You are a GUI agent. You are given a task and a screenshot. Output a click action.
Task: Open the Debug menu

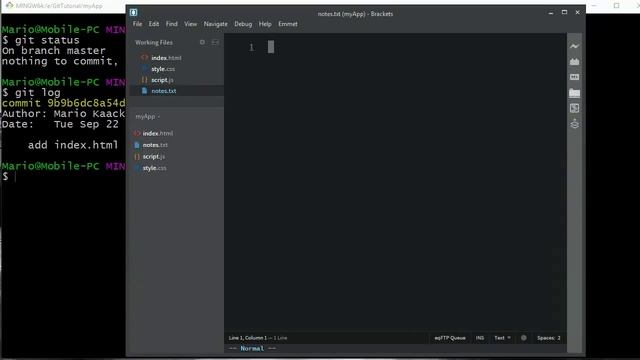tap(243, 24)
